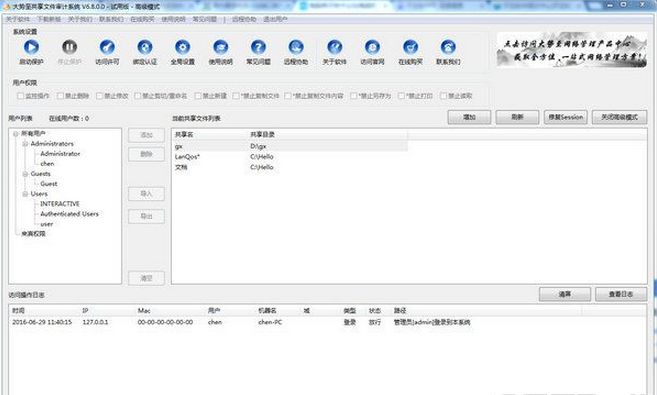Image resolution: width=657 pixels, height=395 pixels.
Task: Click the 关闭高级模式 button
Action: click(619, 117)
